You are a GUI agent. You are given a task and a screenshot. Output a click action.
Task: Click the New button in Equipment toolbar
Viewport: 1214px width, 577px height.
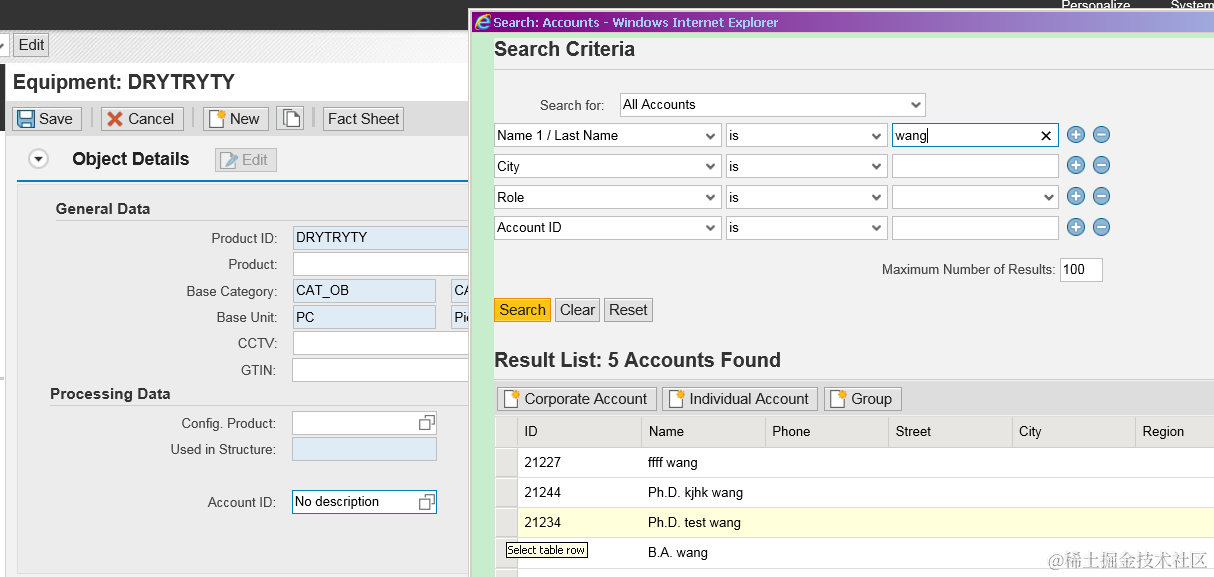235,119
